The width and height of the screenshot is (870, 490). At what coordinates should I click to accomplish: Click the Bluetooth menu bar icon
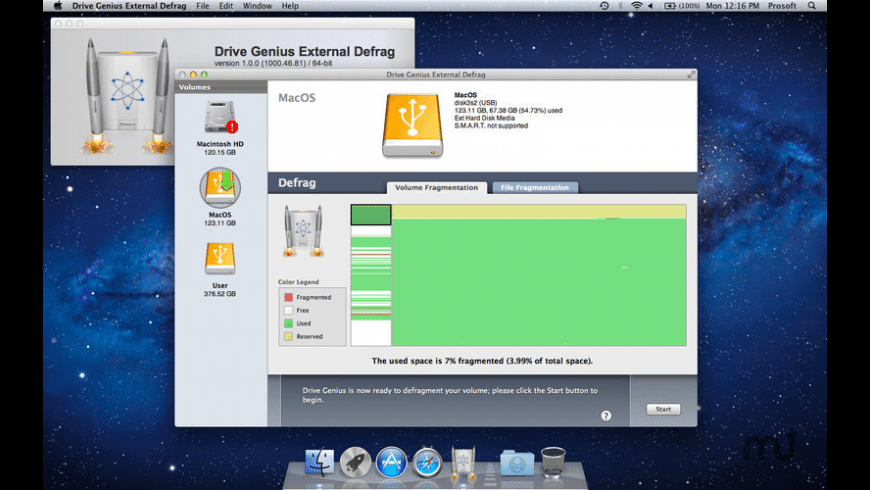pyautogui.click(x=620, y=6)
